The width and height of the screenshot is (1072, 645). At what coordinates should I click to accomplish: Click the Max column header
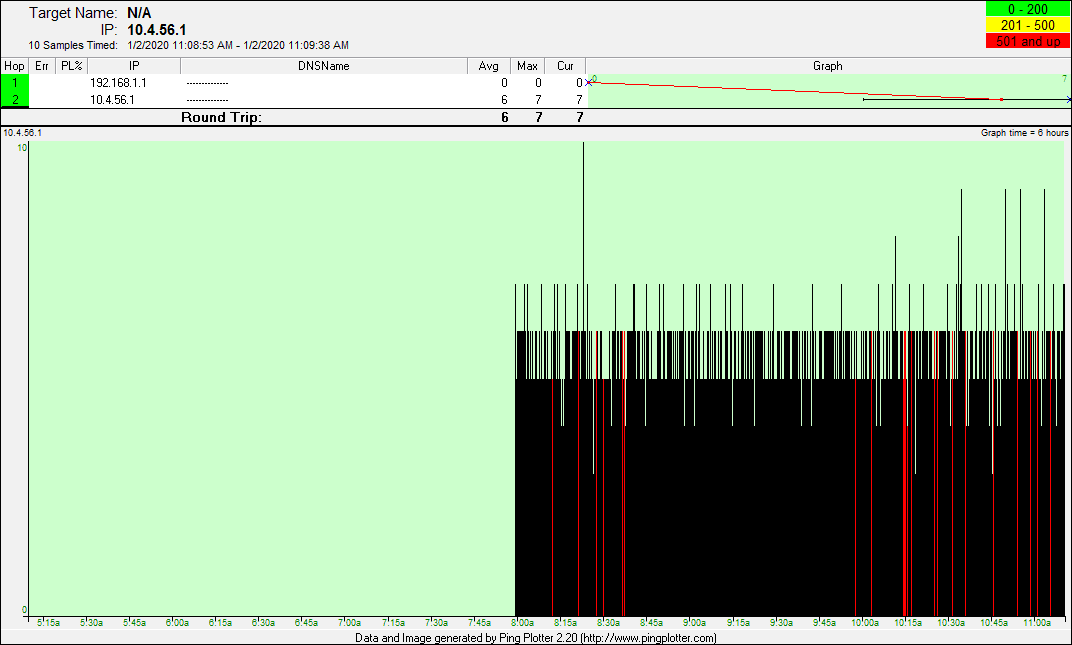pos(527,66)
